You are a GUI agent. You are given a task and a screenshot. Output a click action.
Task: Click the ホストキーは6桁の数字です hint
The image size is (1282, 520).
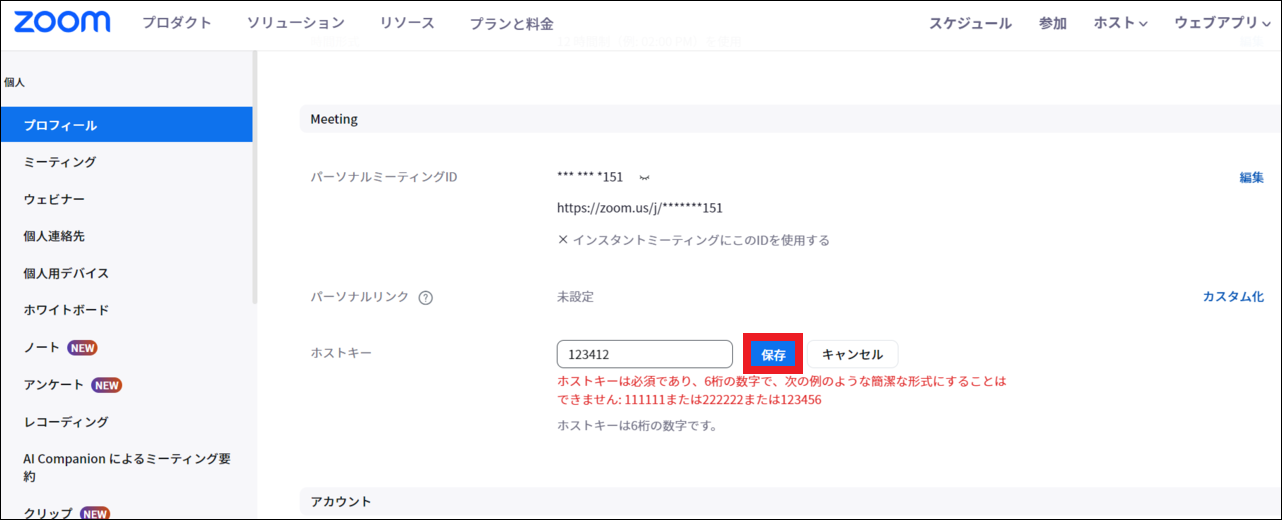[x=637, y=425]
